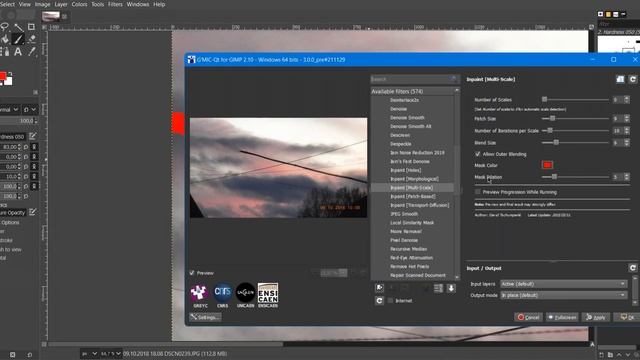The height and width of the screenshot is (360, 640).
Task: Click the red foreground color swatch
Action: pos(2,76)
